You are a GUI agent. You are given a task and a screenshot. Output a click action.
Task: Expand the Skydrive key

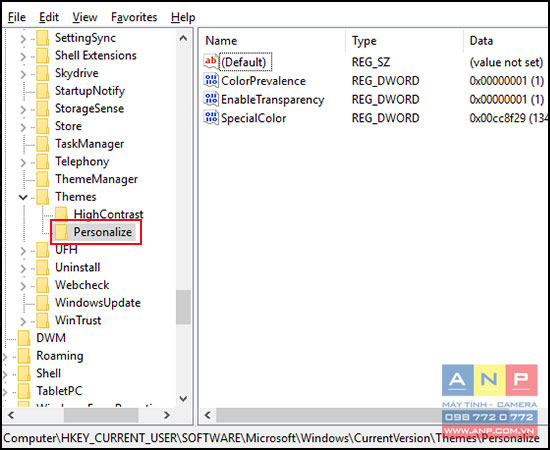click(x=23, y=74)
